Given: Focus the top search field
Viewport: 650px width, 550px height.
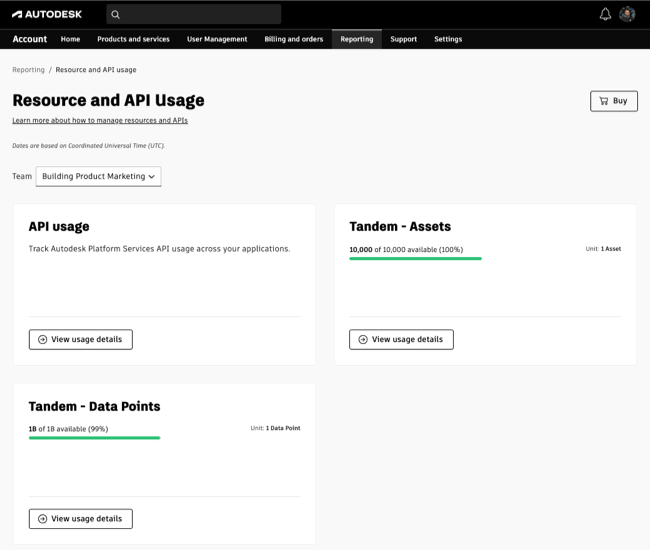Looking at the screenshot, I should (x=194, y=15).
